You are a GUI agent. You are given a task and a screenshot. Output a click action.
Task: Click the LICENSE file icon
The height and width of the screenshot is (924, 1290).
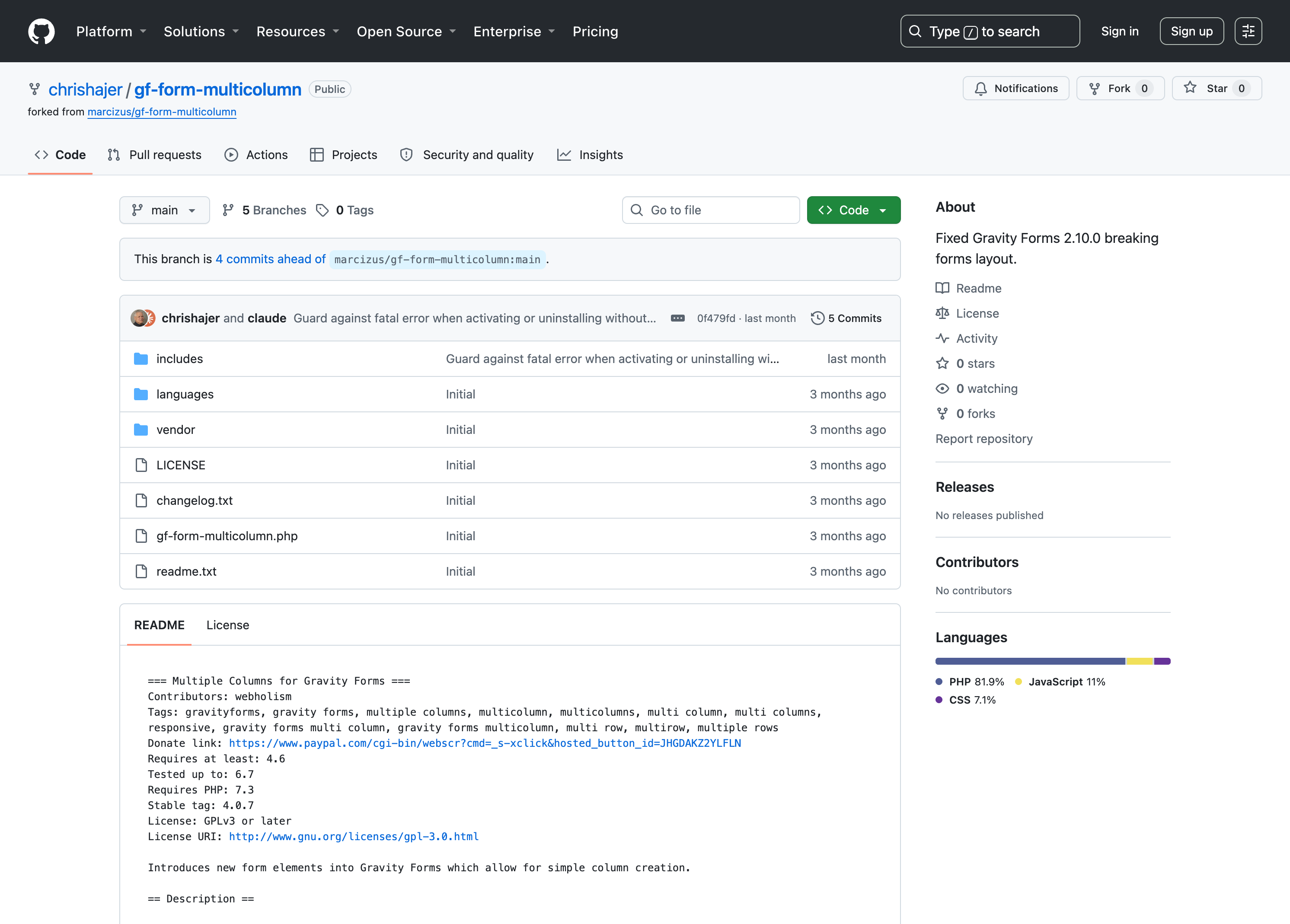click(141, 465)
